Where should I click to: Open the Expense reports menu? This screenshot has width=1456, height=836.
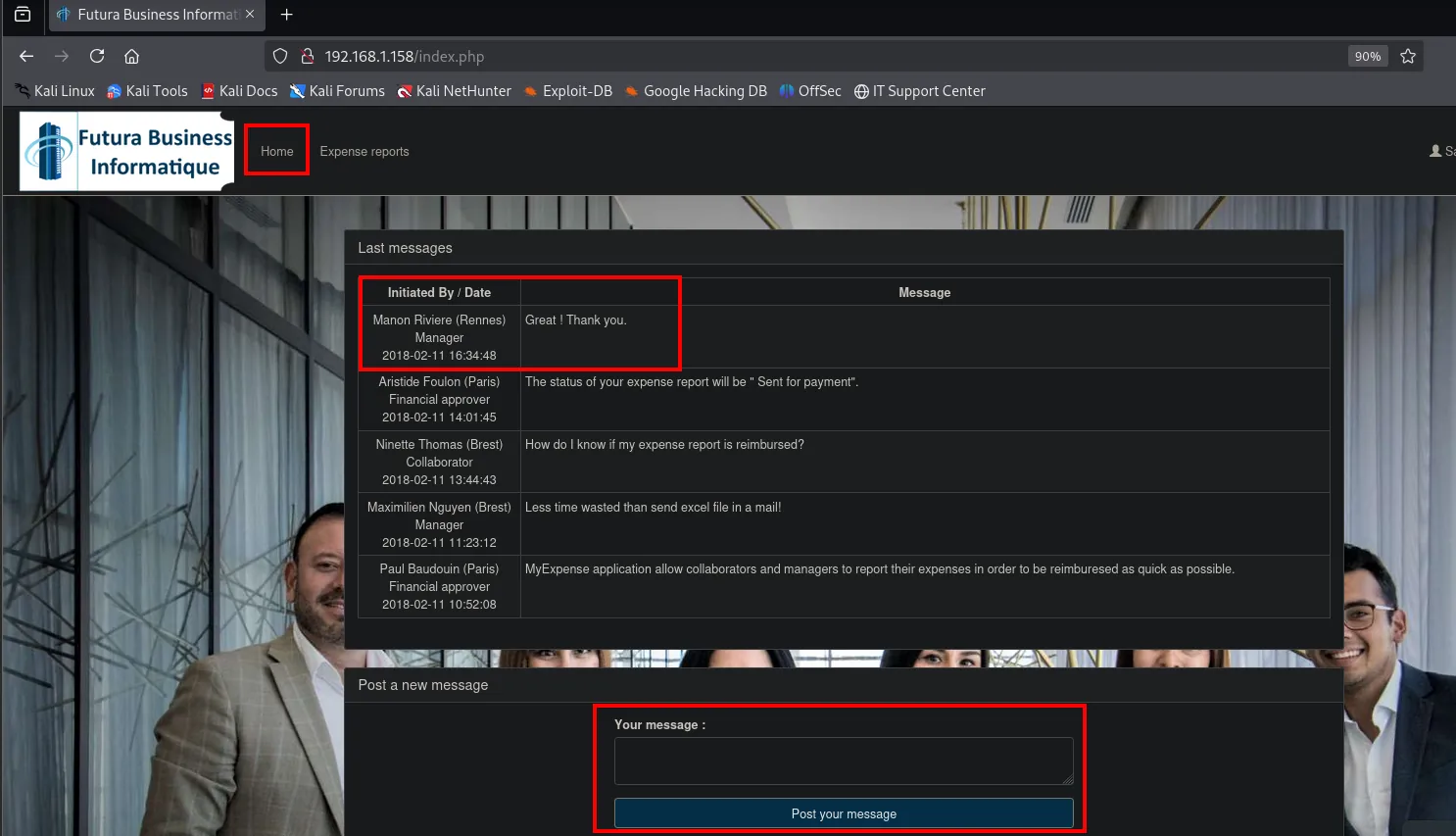(x=364, y=151)
